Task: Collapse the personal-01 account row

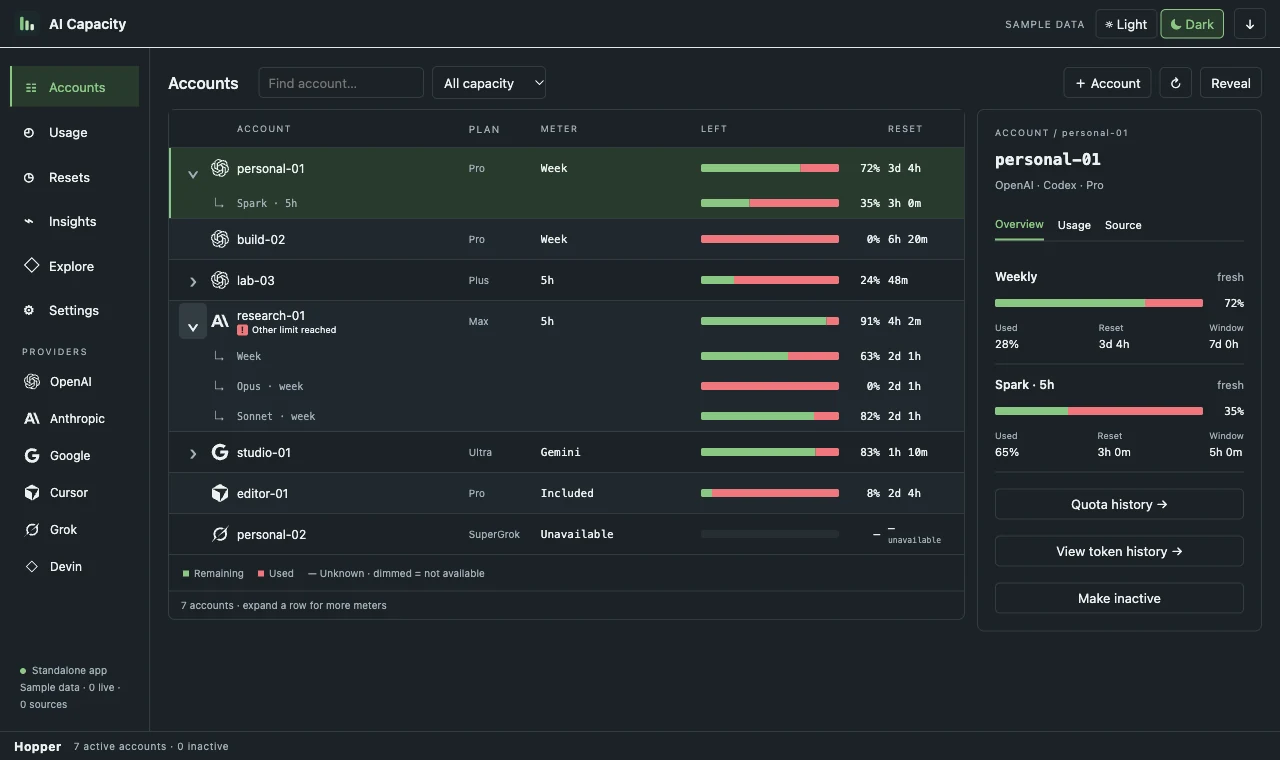Action: pyautogui.click(x=193, y=174)
